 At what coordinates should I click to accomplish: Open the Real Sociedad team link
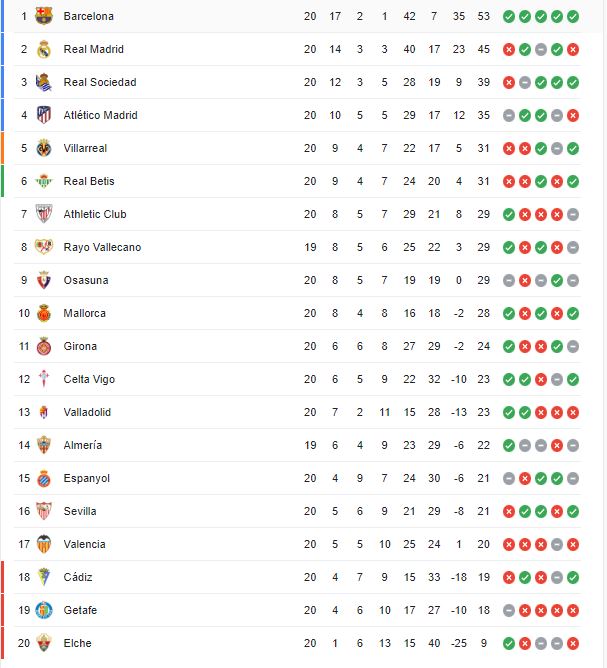100,82
